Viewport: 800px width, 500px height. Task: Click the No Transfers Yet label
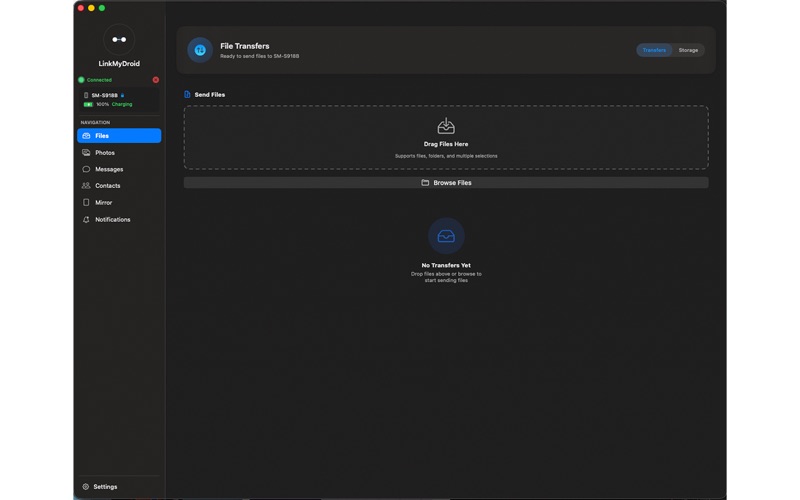446,265
